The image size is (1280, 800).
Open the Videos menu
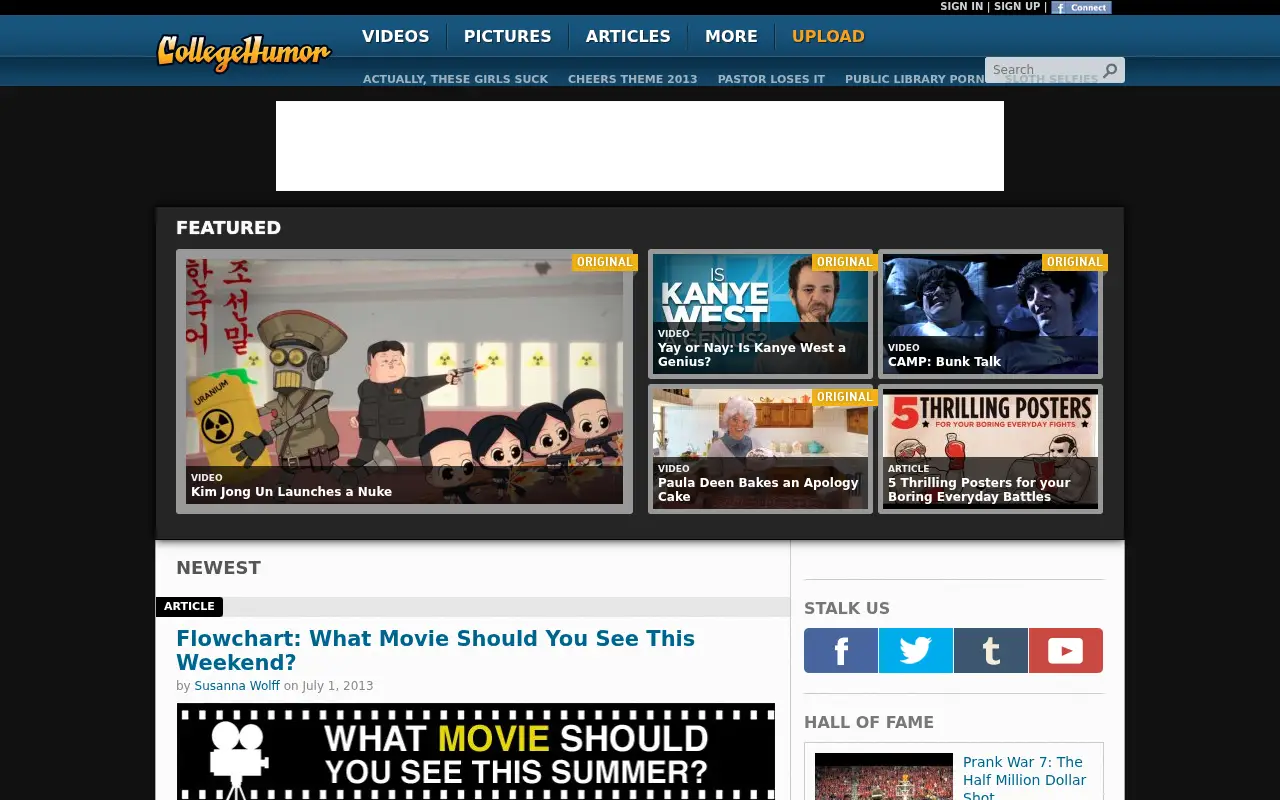[396, 36]
